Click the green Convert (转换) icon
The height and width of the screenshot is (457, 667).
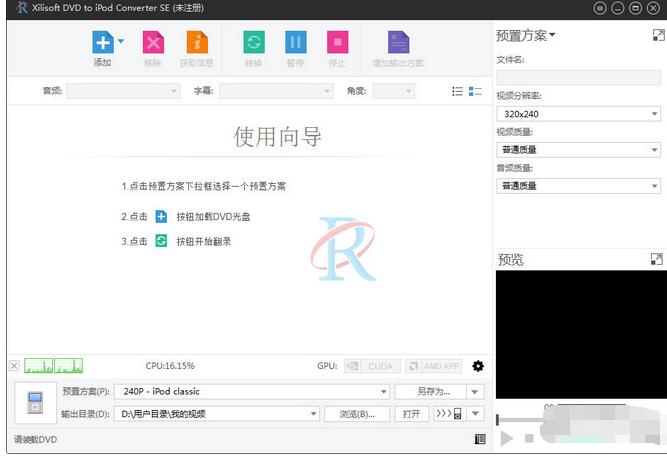coord(254,42)
